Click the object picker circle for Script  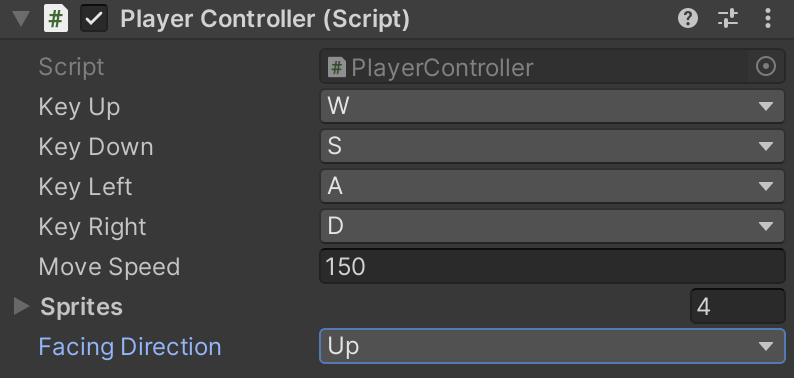[x=766, y=66]
